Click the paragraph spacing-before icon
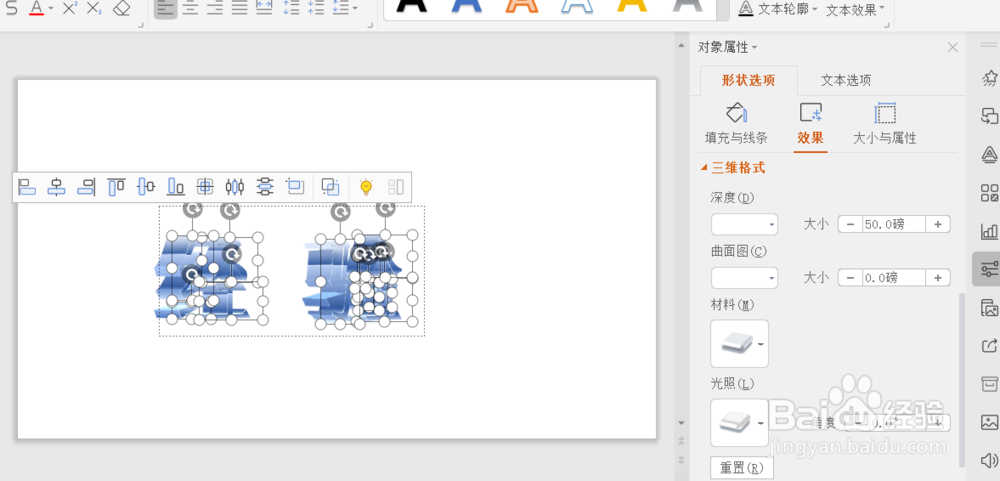Screen dimensions: 1000x481 [x=291, y=8]
